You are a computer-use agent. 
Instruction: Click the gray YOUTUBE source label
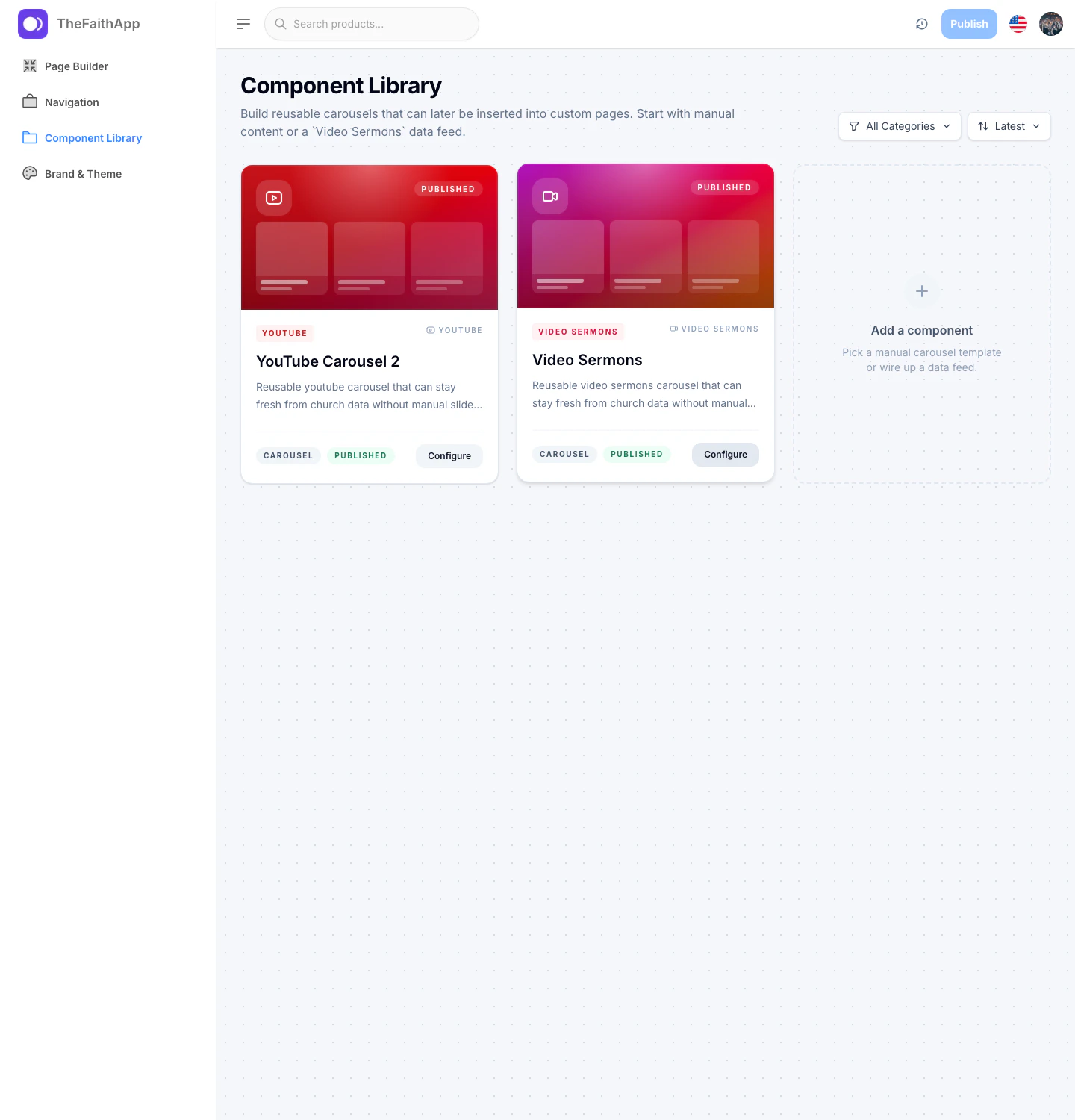point(455,330)
